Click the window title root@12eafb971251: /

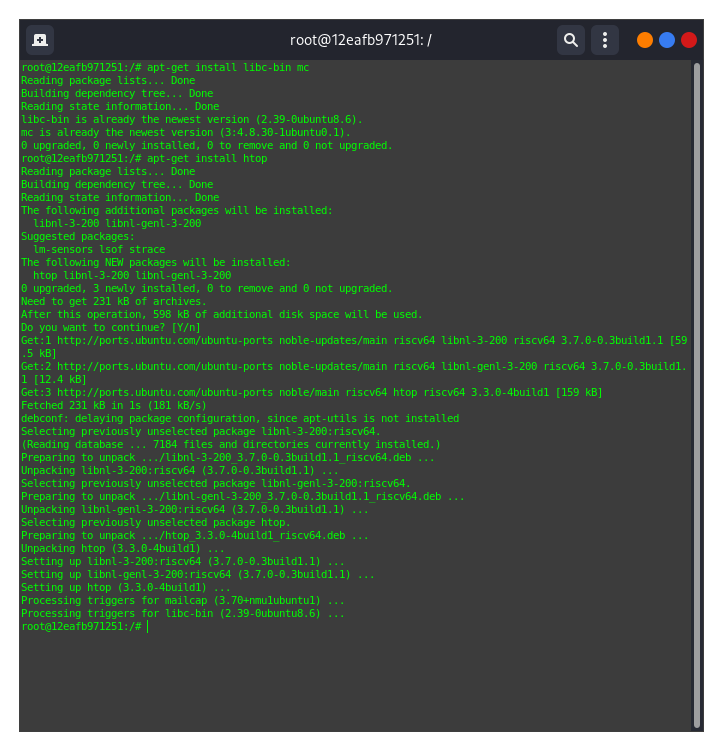(x=361, y=40)
